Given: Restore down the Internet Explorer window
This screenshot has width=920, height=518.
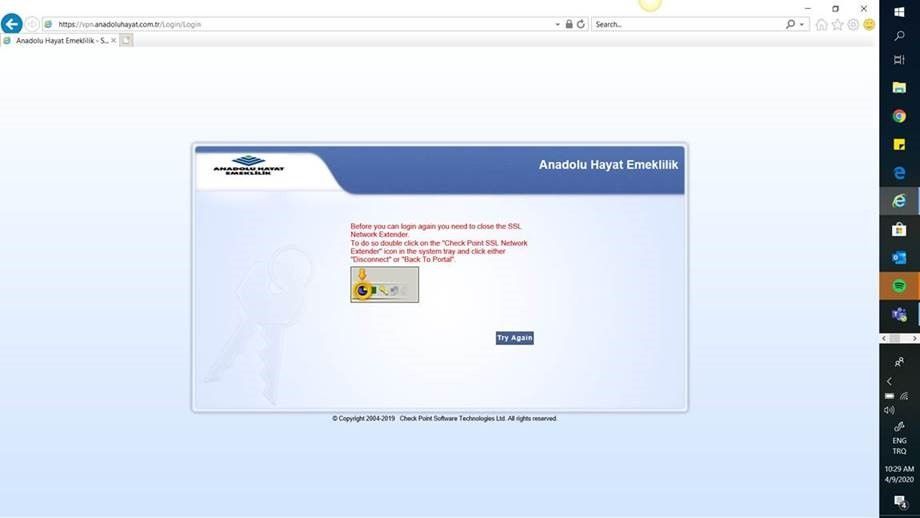Looking at the screenshot, I should pos(836,8).
